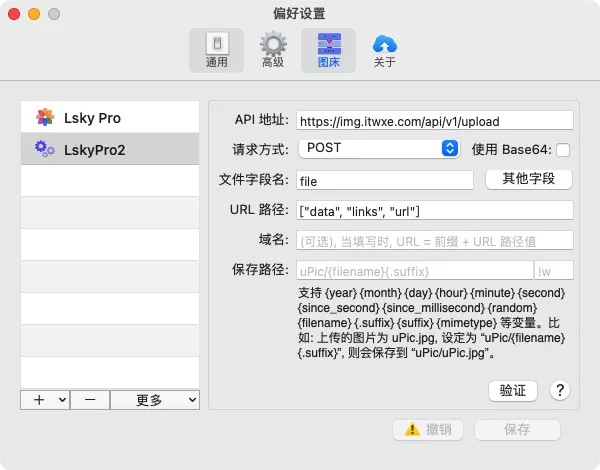Click the 偏好设置 window title
600x470 pixels.
(299, 14)
